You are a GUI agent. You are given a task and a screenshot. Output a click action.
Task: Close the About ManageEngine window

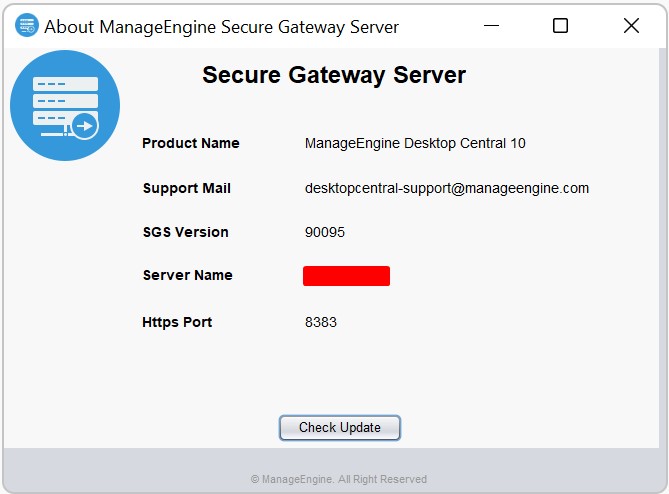pos(631,26)
